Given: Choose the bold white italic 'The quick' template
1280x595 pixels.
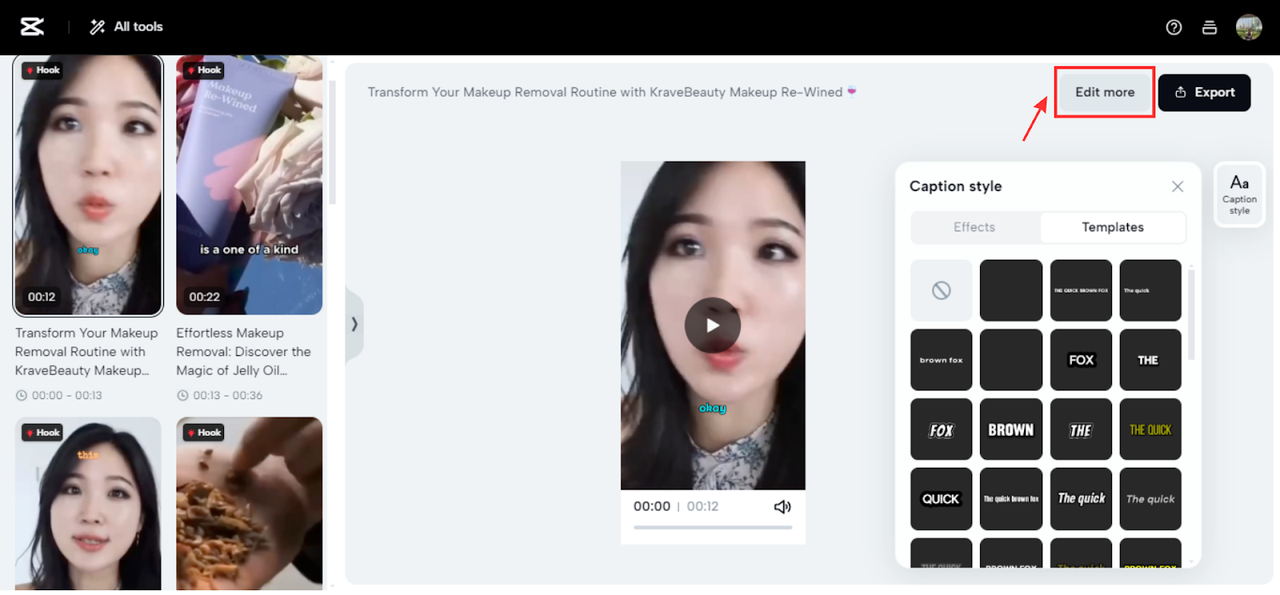Looking at the screenshot, I should (1081, 499).
